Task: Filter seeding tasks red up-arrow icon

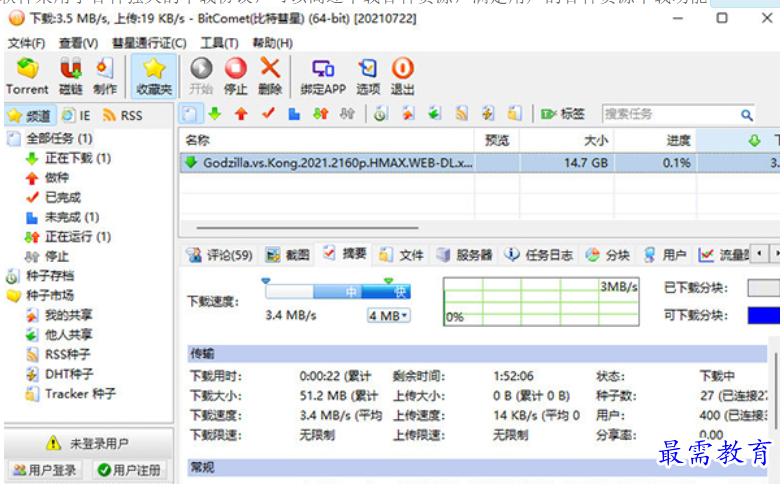Action: coord(242,114)
